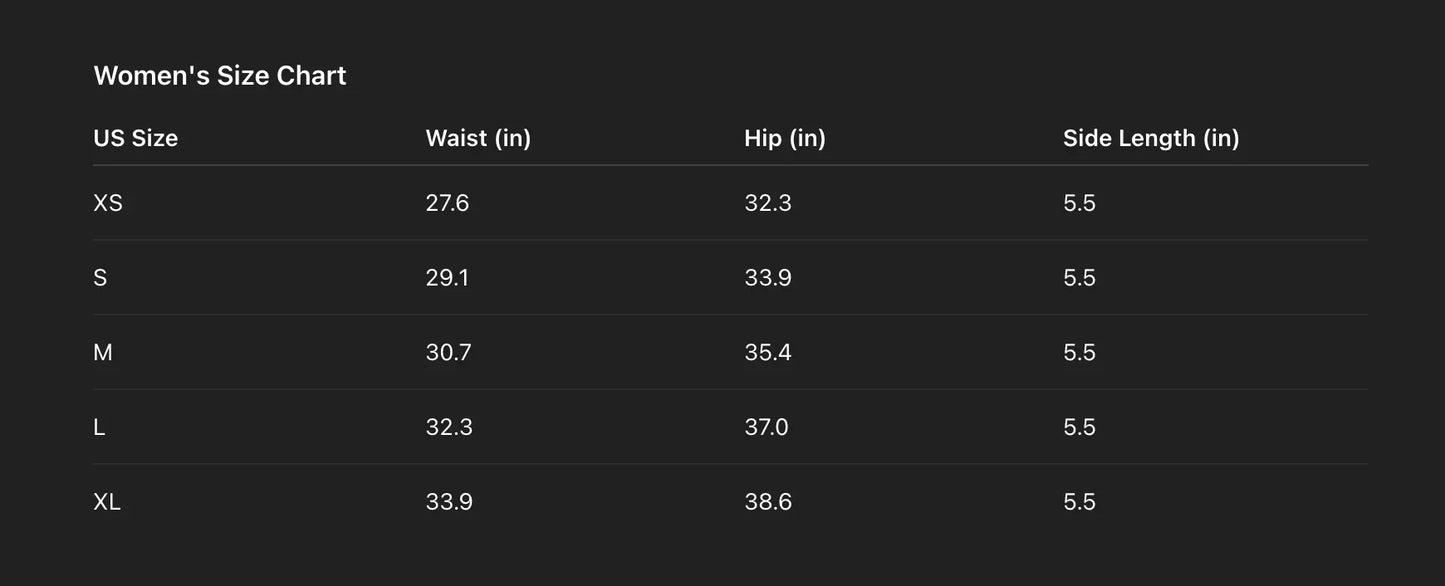Click the 29.1 waist value for S
The height and width of the screenshot is (586, 1445).
447,277
